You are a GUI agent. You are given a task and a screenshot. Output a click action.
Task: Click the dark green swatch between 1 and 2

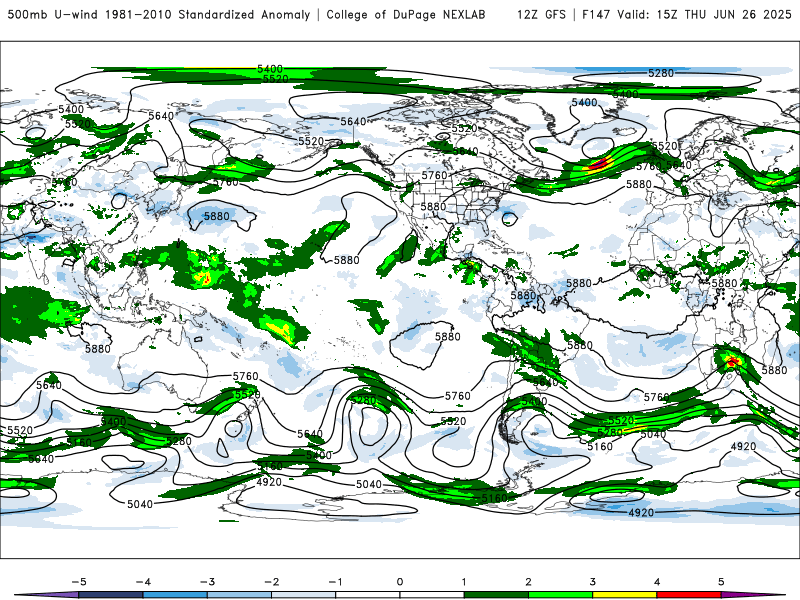(496, 595)
